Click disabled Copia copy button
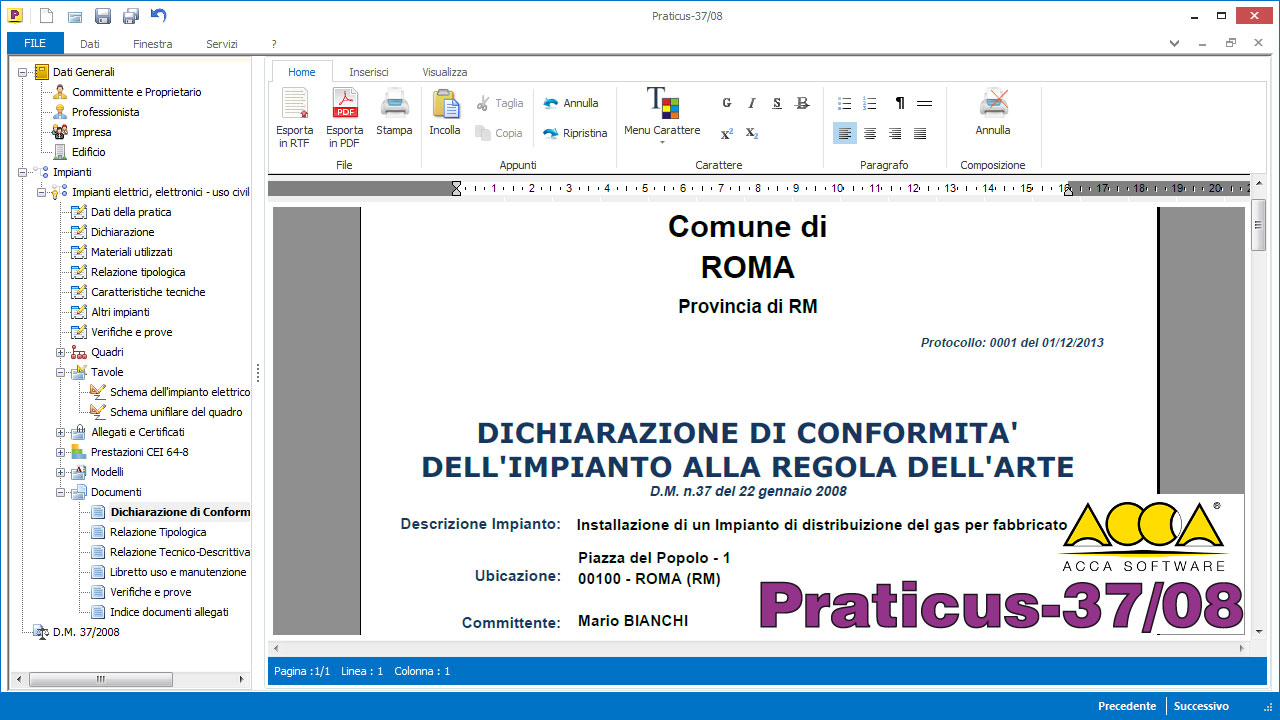Screen dimensions: 1280x720 tap(498, 133)
